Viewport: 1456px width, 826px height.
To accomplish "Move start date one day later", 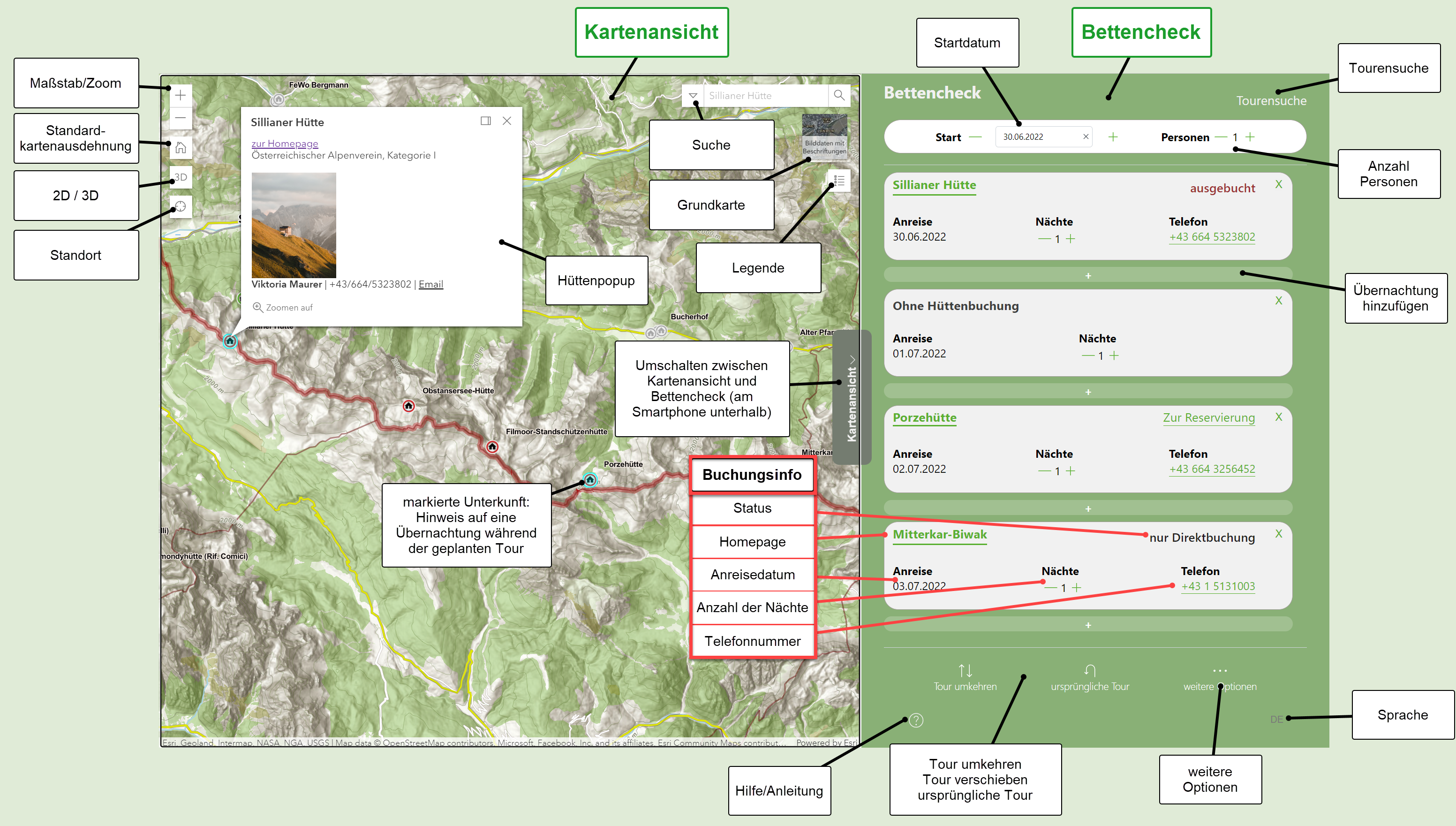I will pos(1113,136).
